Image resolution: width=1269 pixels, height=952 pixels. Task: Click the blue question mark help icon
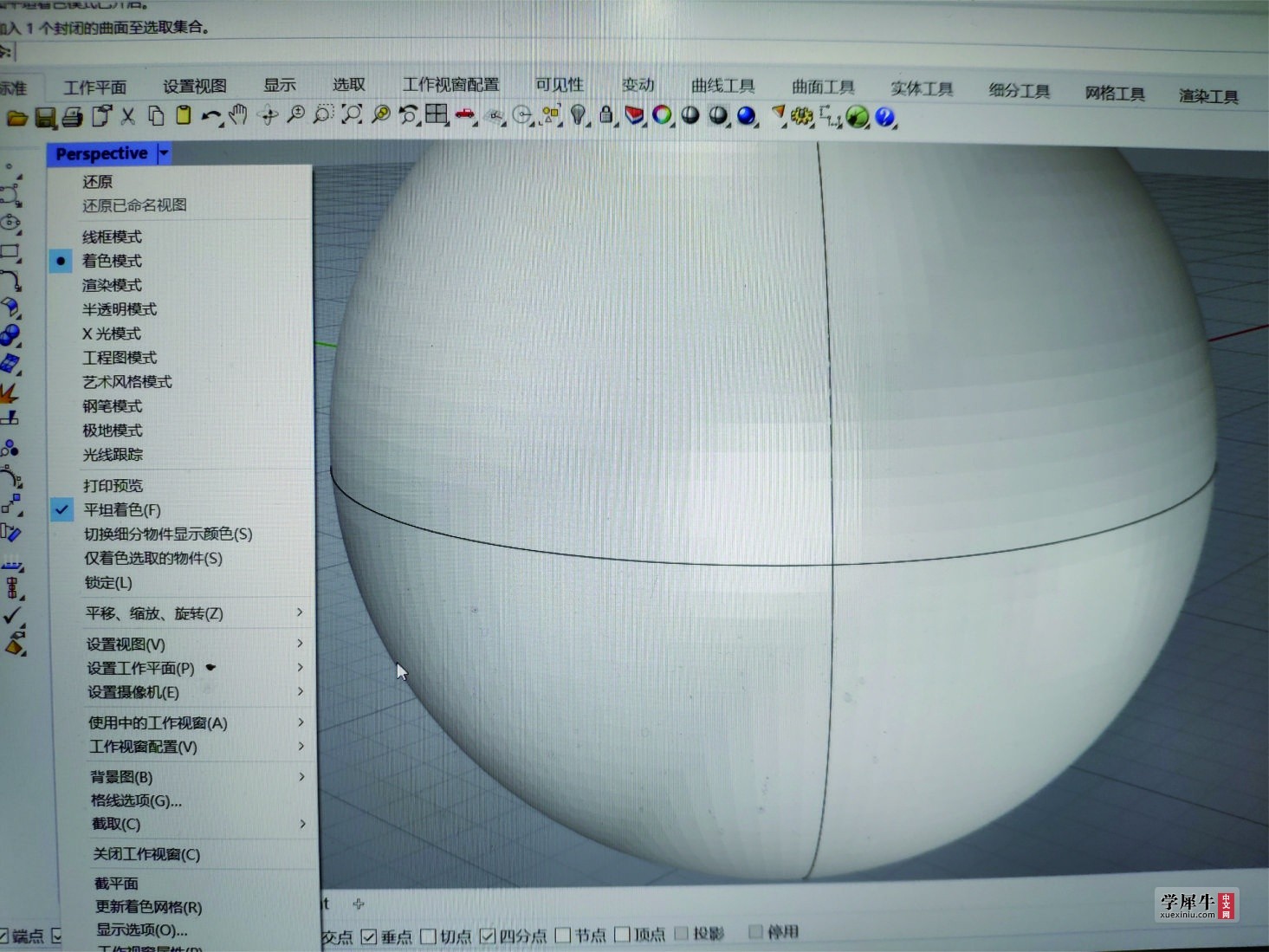[x=884, y=116]
